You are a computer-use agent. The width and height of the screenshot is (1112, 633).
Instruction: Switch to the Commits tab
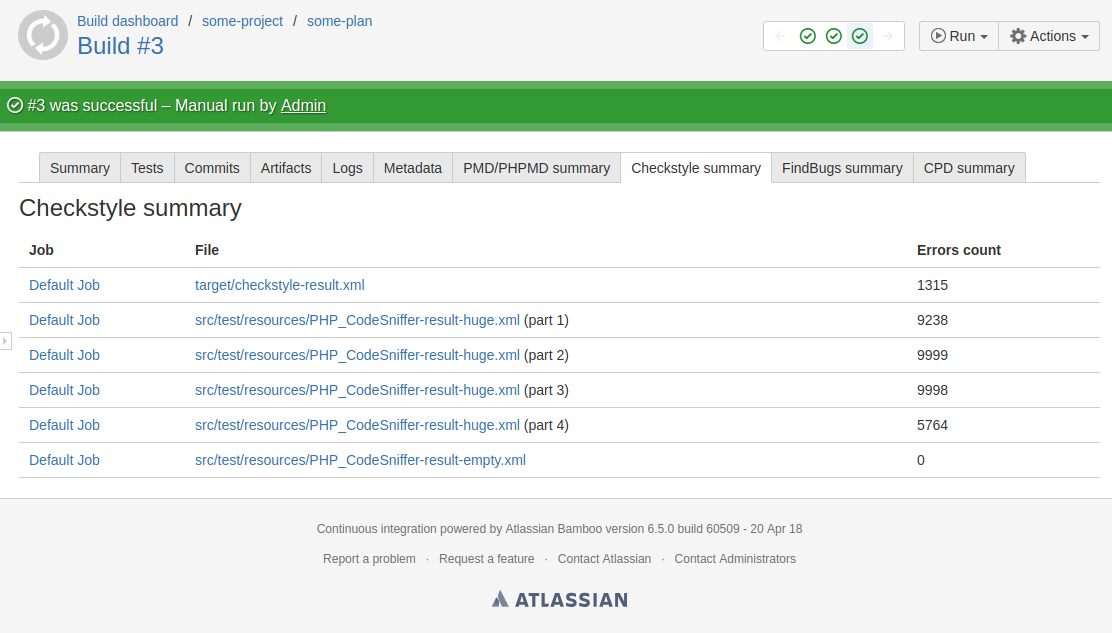(212, 168)
